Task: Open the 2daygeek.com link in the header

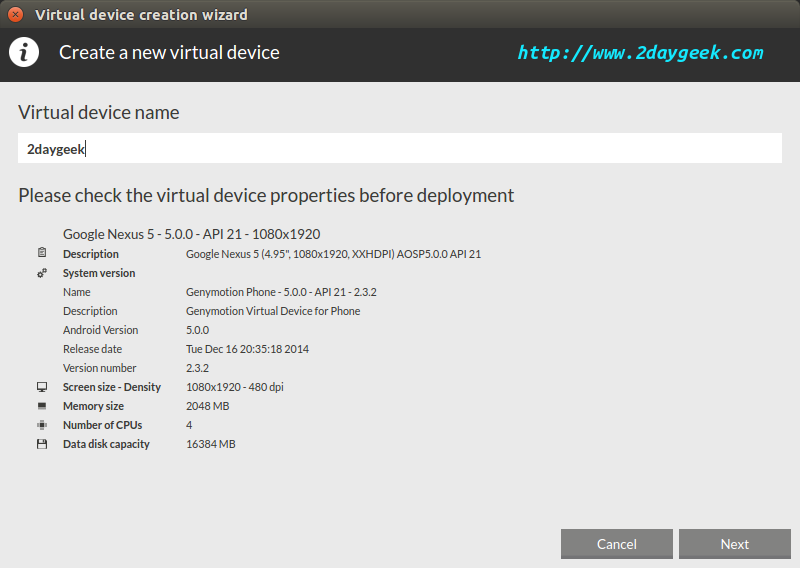Action: point(640,53)
